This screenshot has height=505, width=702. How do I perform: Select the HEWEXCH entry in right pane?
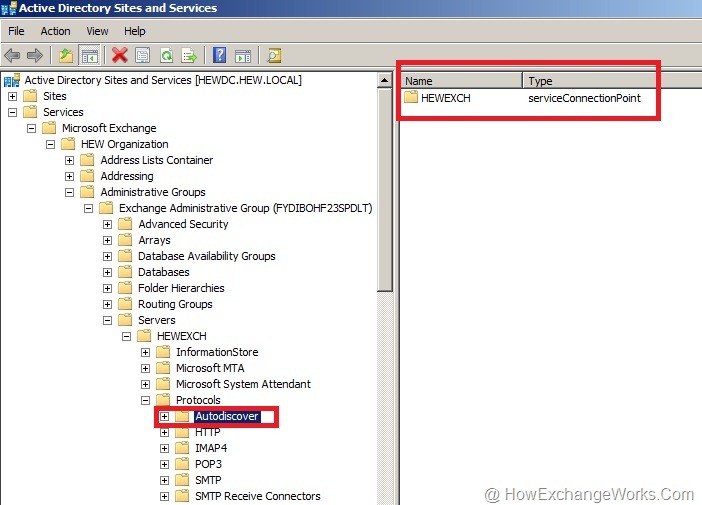(x=445, y=98)
